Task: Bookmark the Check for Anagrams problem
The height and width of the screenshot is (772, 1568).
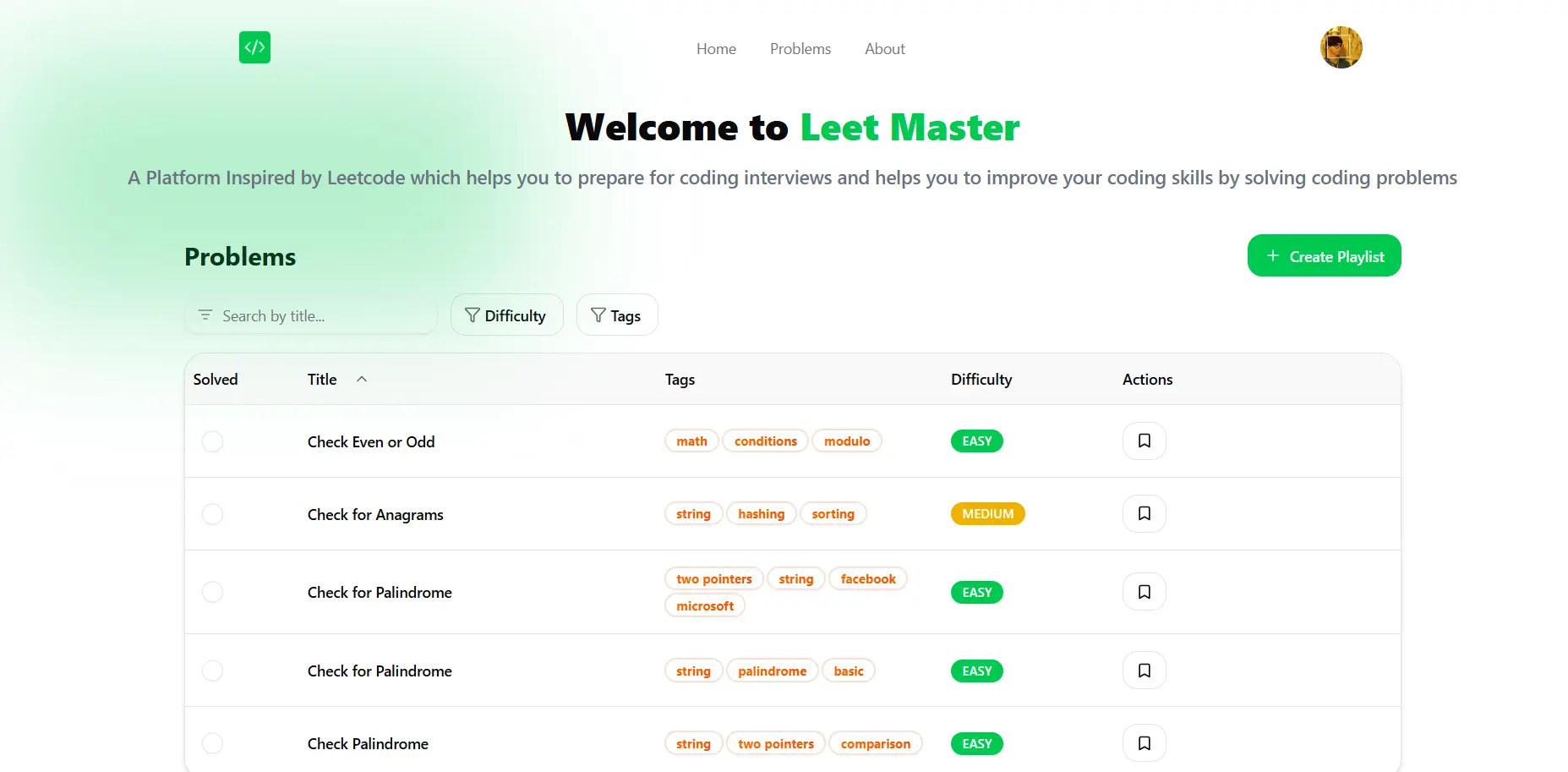Action: point(1144,513)
